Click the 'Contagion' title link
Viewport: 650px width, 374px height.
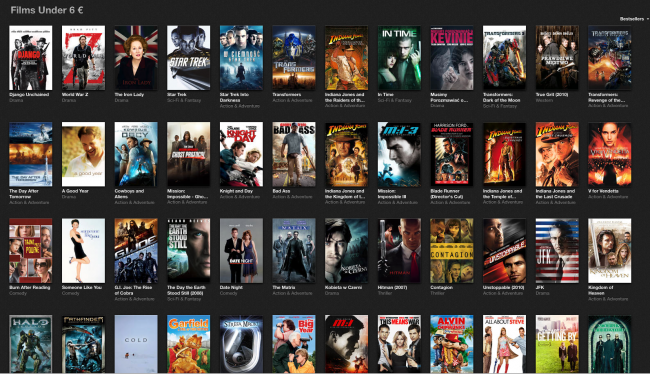point(441,287)
